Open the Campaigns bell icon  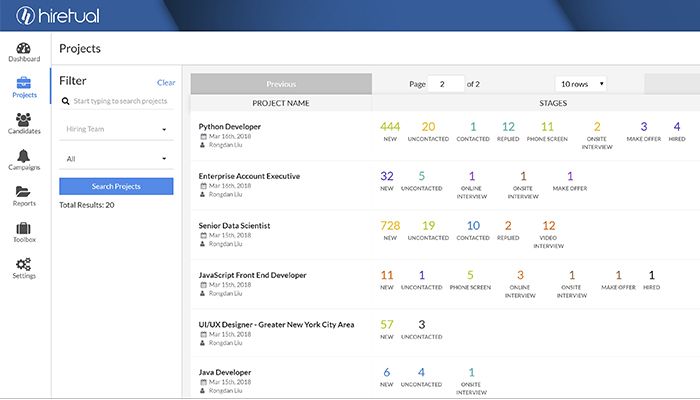coord(24,156)
